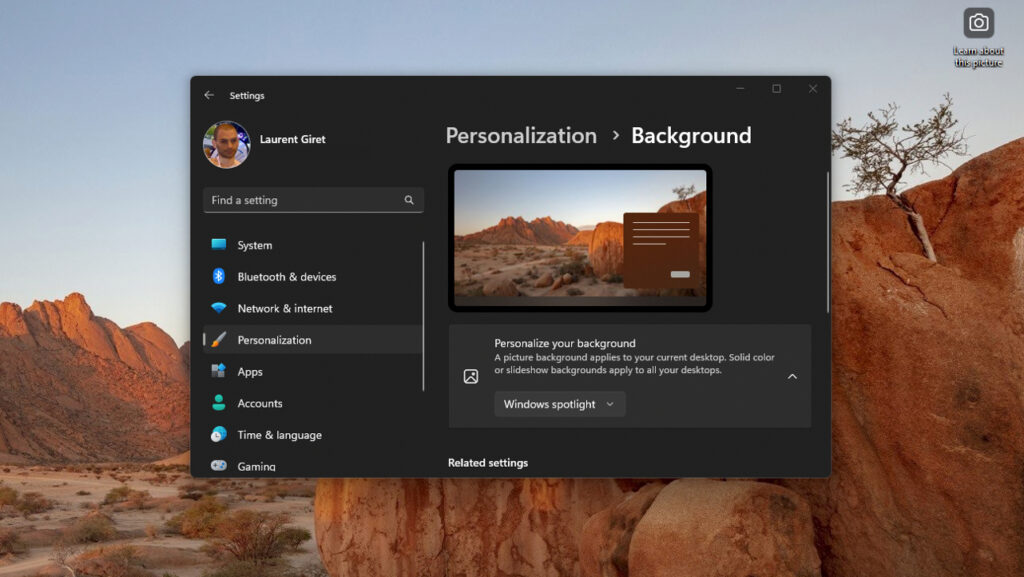Click the search magnifier icon
The image size is (1024, 577).
tap(409, 200)
